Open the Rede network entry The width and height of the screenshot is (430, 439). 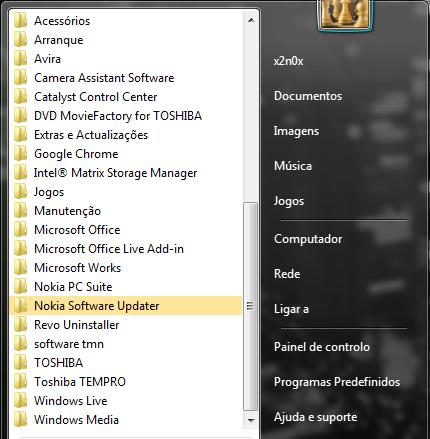tap(287, 274)
